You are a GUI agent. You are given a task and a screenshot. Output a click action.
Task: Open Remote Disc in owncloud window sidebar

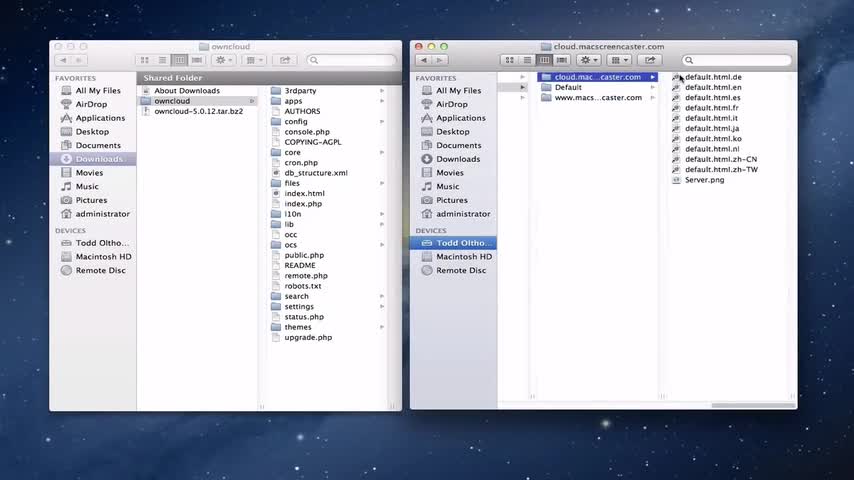pyautogui.click(x=93, y=270)
